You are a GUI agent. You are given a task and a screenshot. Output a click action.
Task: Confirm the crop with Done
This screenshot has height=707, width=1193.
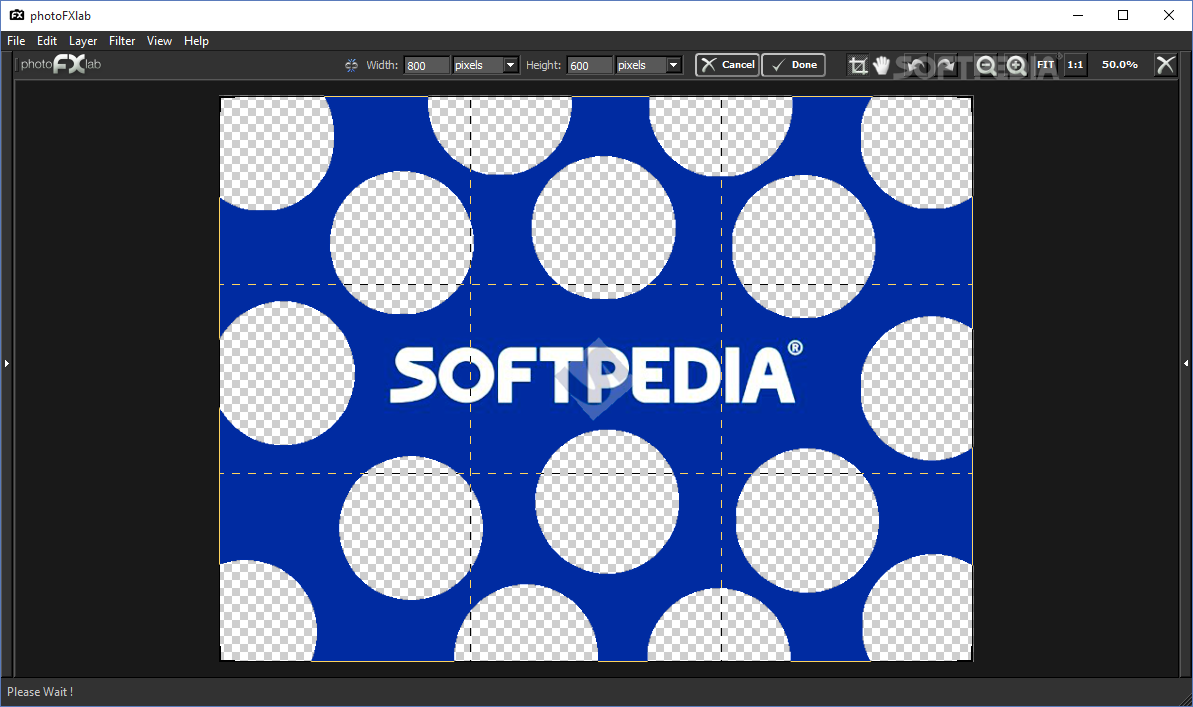pyautogui.click(x=794, y=65)
